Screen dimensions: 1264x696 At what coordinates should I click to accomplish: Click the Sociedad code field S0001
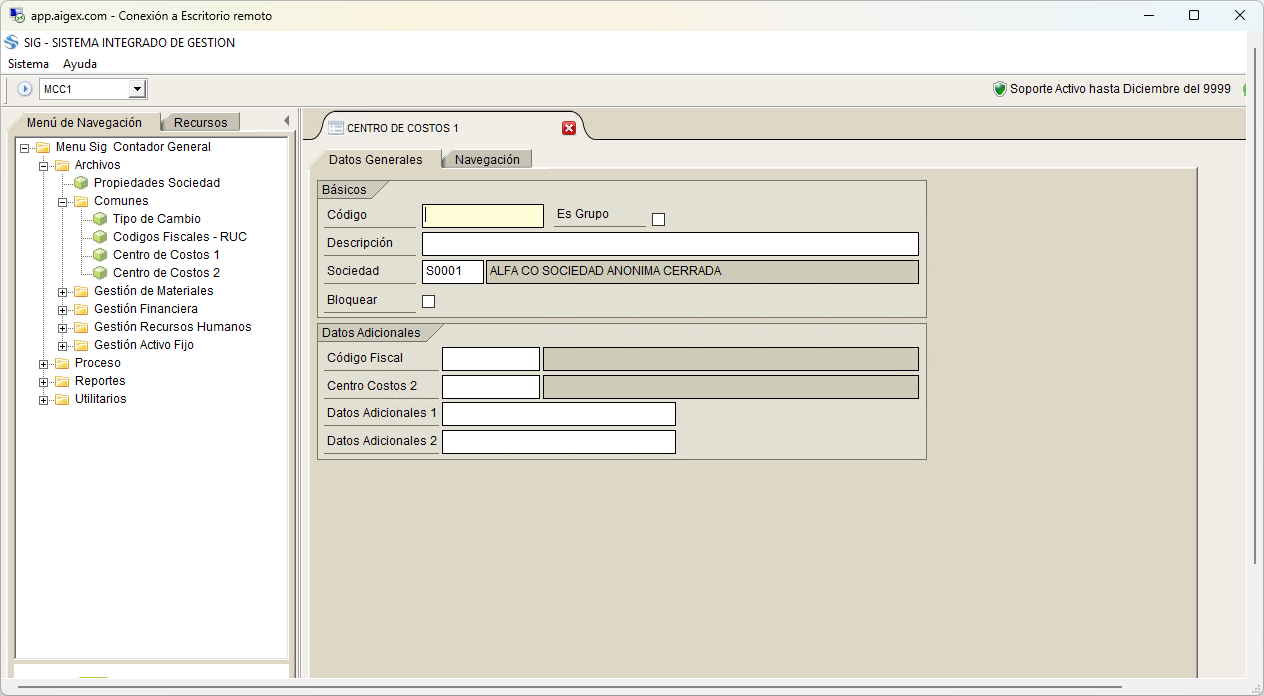[x=453, y=272]
